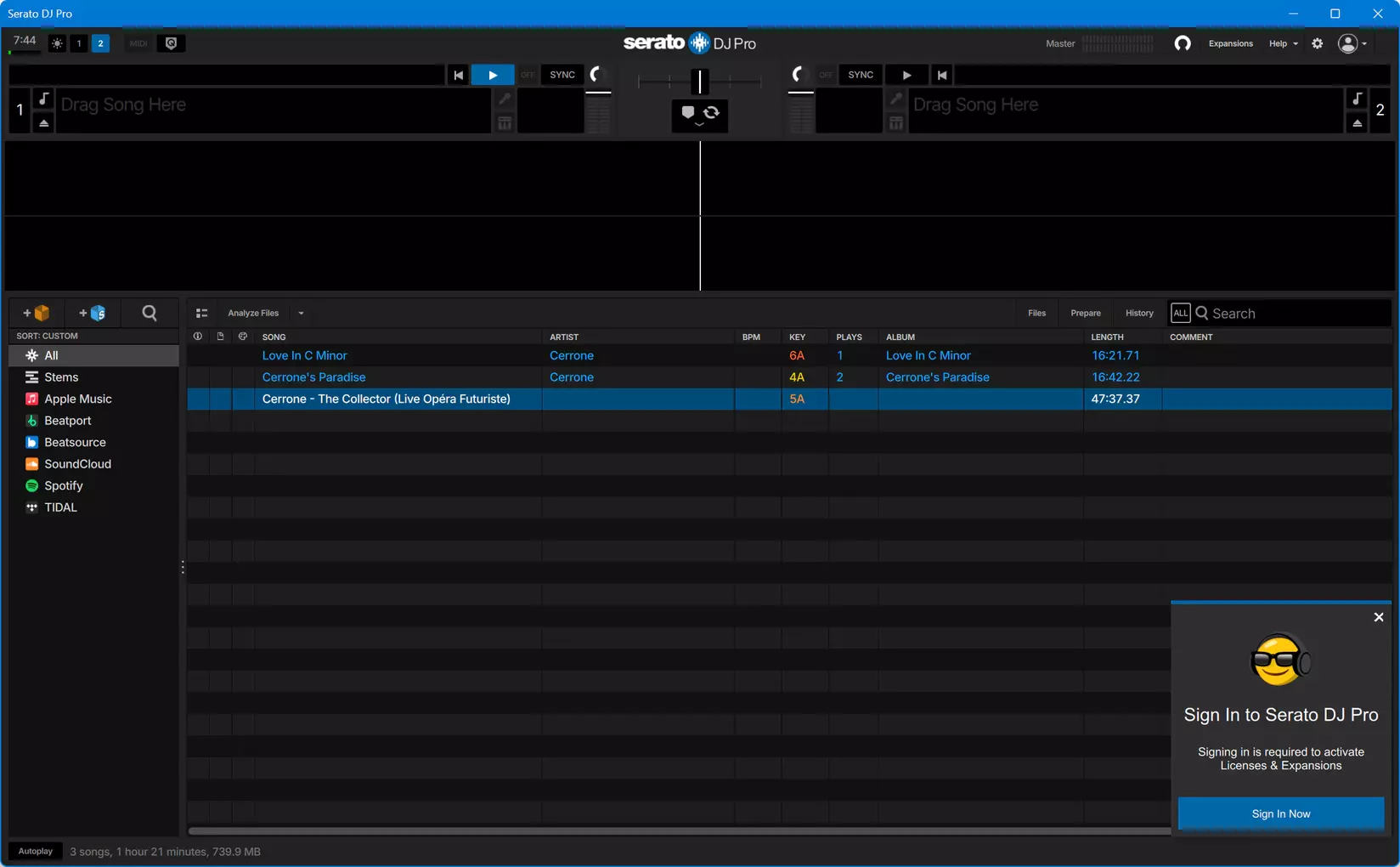This screenshot has height=867, width=1400.
Task: Open the Prepare panel tab
Action: pyautogui.click(x=1085, y=313)
